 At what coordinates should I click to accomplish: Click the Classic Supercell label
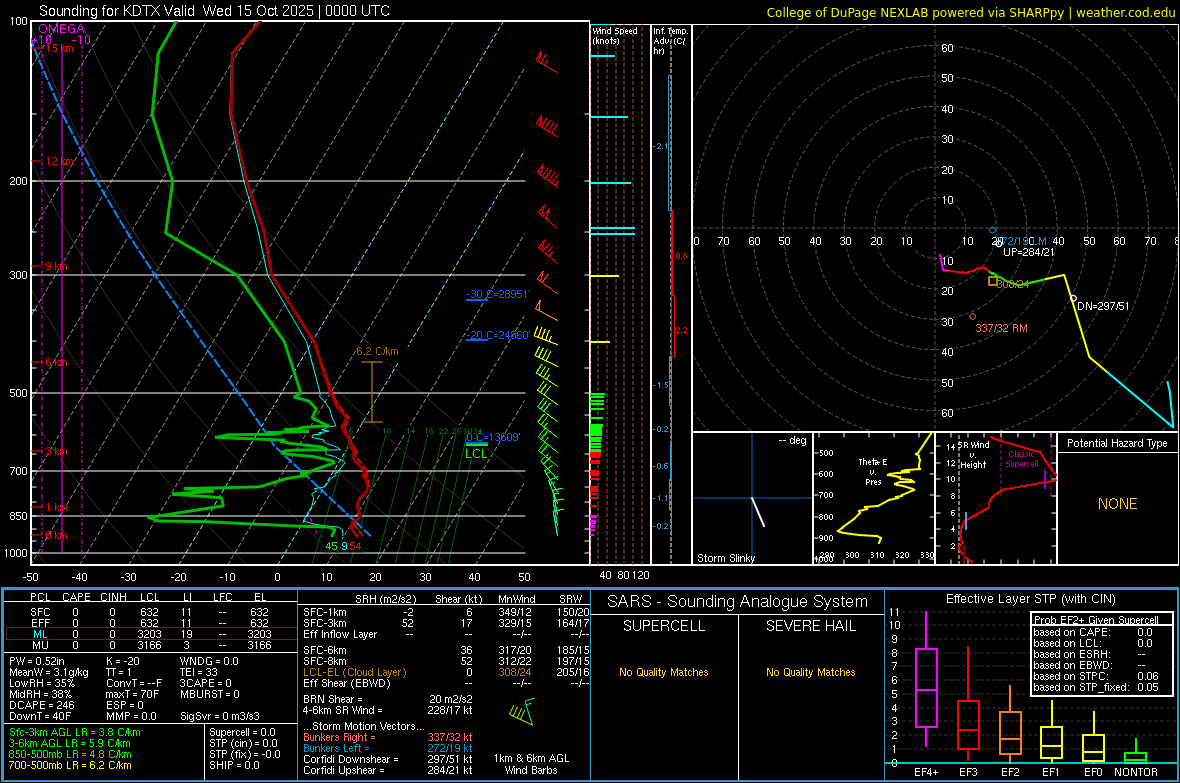pos(1021,459)
